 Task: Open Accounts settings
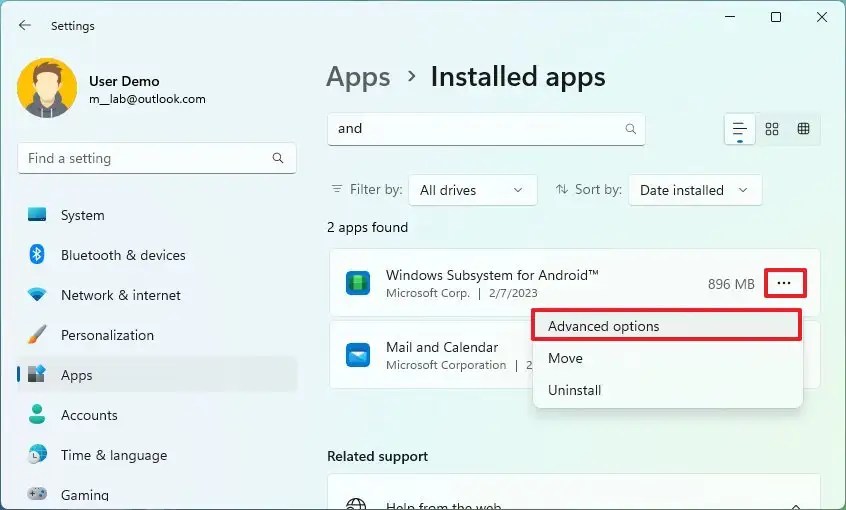(x=157, y=415)
